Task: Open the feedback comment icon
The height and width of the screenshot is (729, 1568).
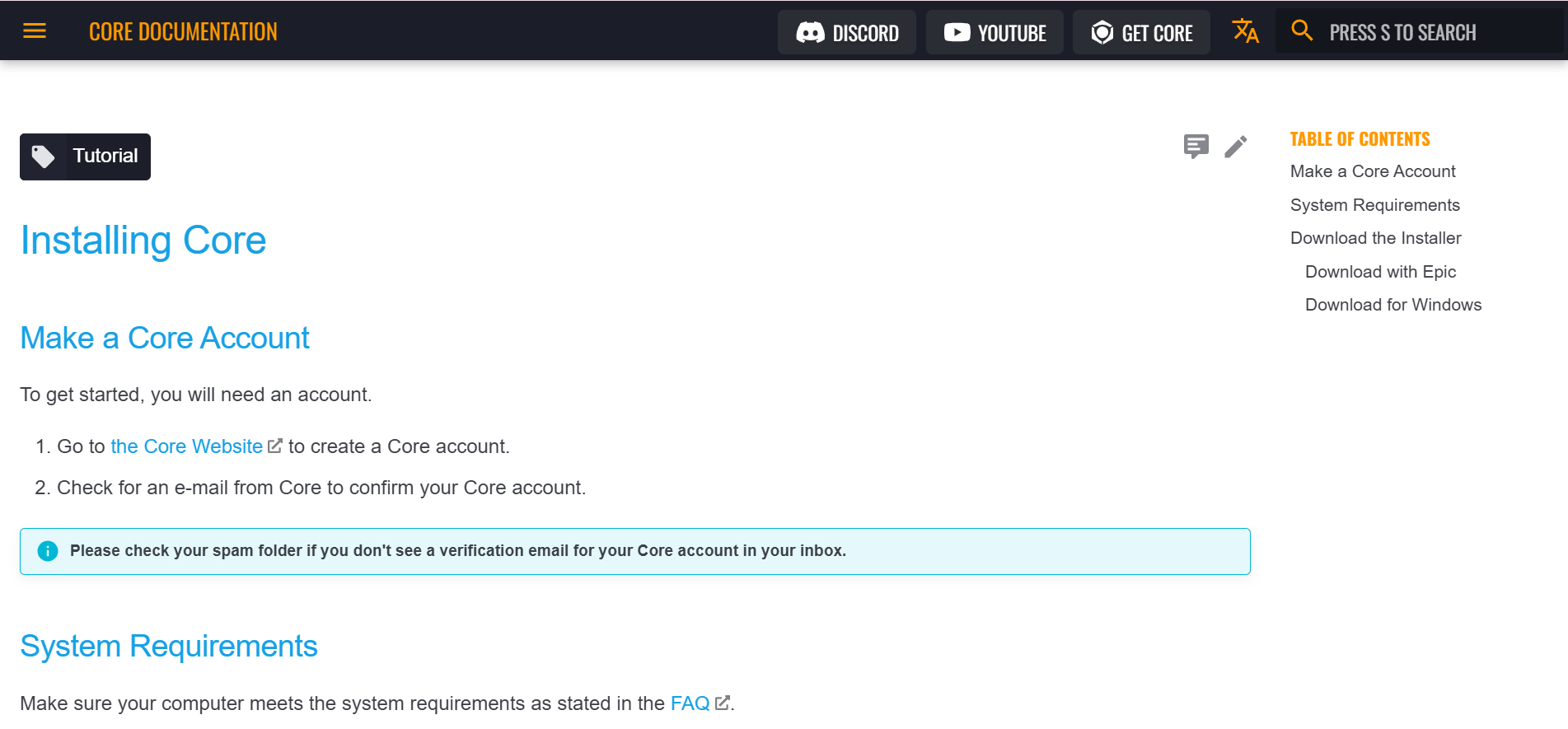Action: point(1196,147)
